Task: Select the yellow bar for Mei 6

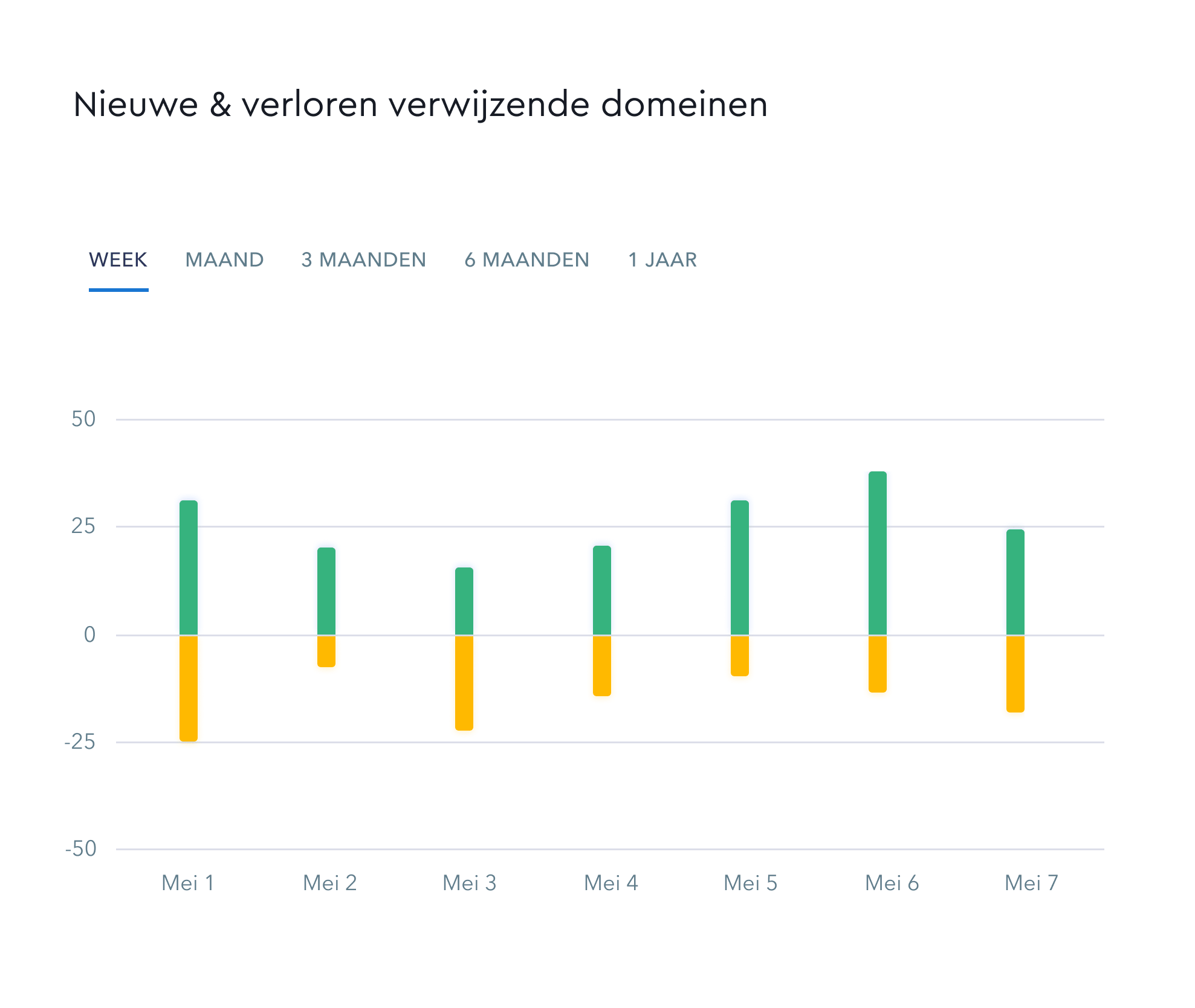Action: pos(878,664)
